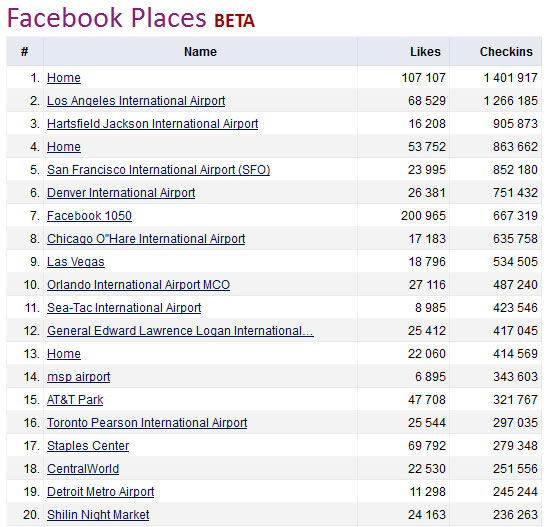Open the Facebook 1050 place link
This screenshot has width=552, height=527.
(89, 216)
